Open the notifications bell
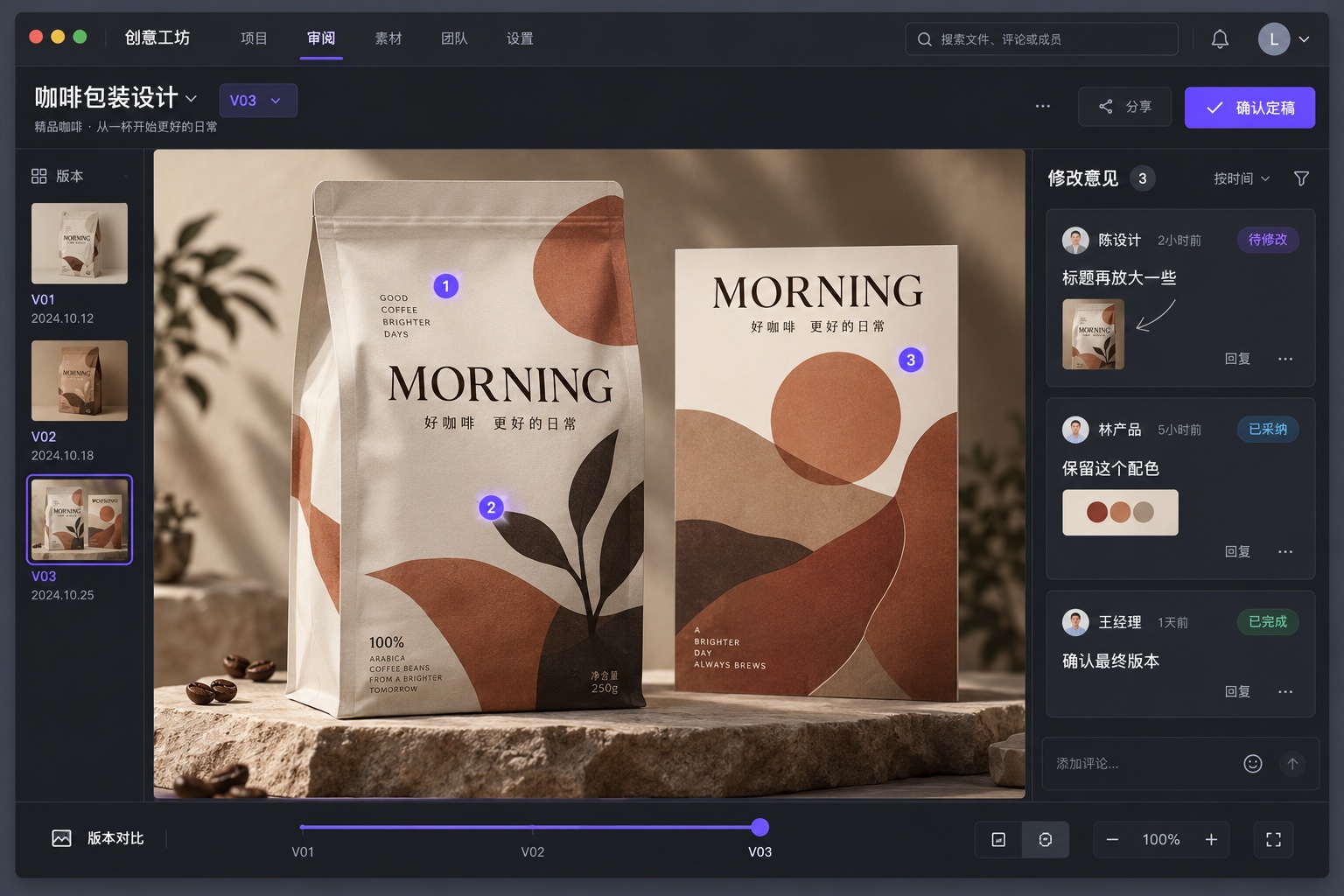The width and height of the screenshot is (1344, 896). coord(1220,38)
